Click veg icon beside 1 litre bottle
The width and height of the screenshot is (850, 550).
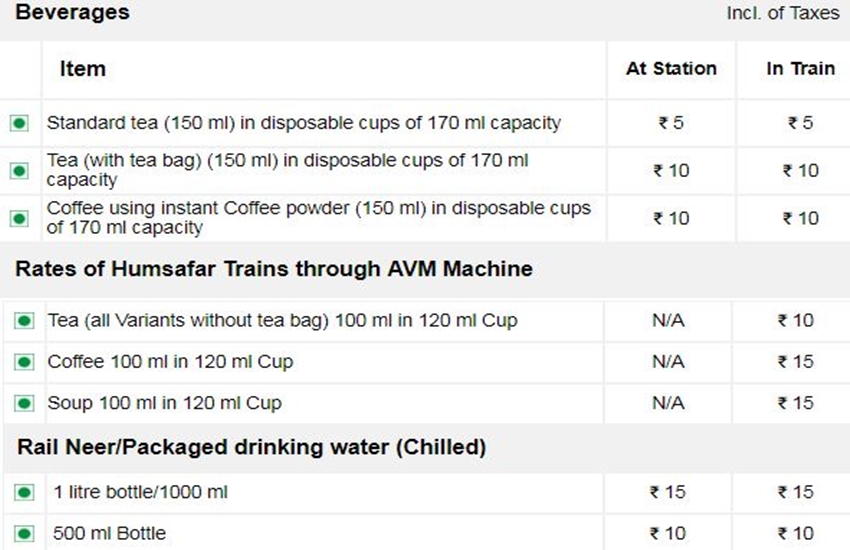24,492
